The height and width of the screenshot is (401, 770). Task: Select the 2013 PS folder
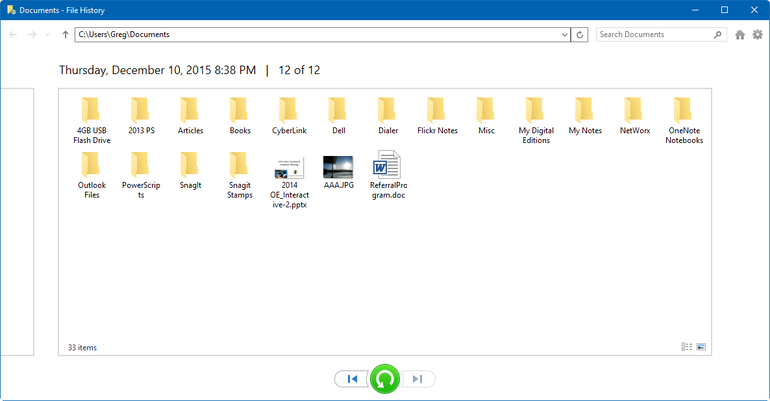[141, 116]
